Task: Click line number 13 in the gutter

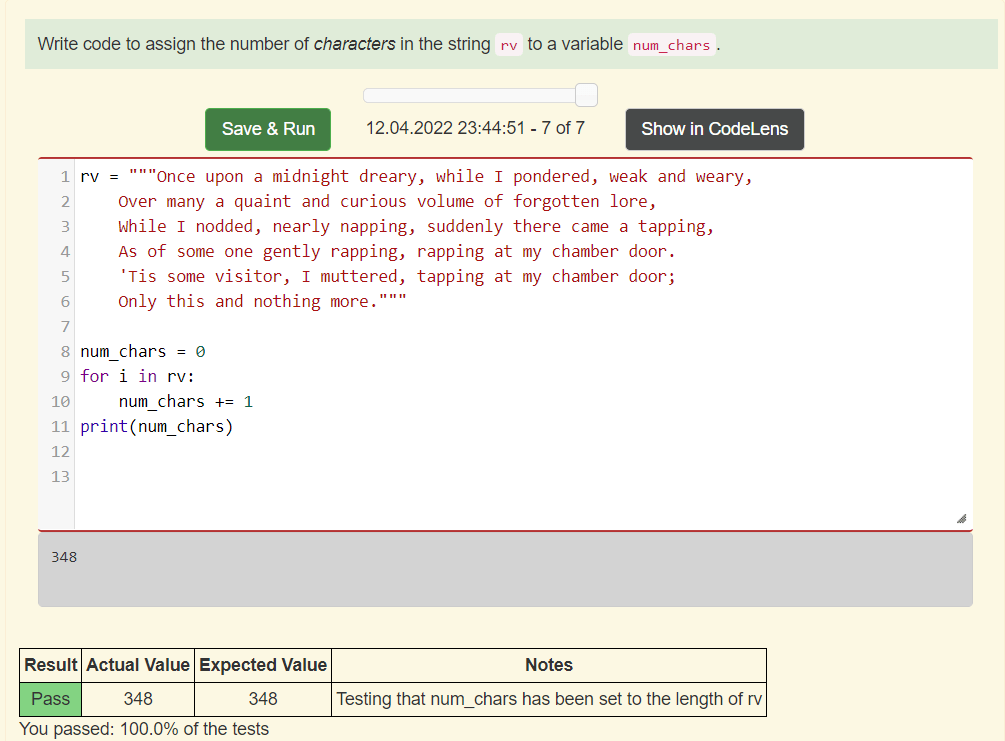Action: tap(60, 477)
